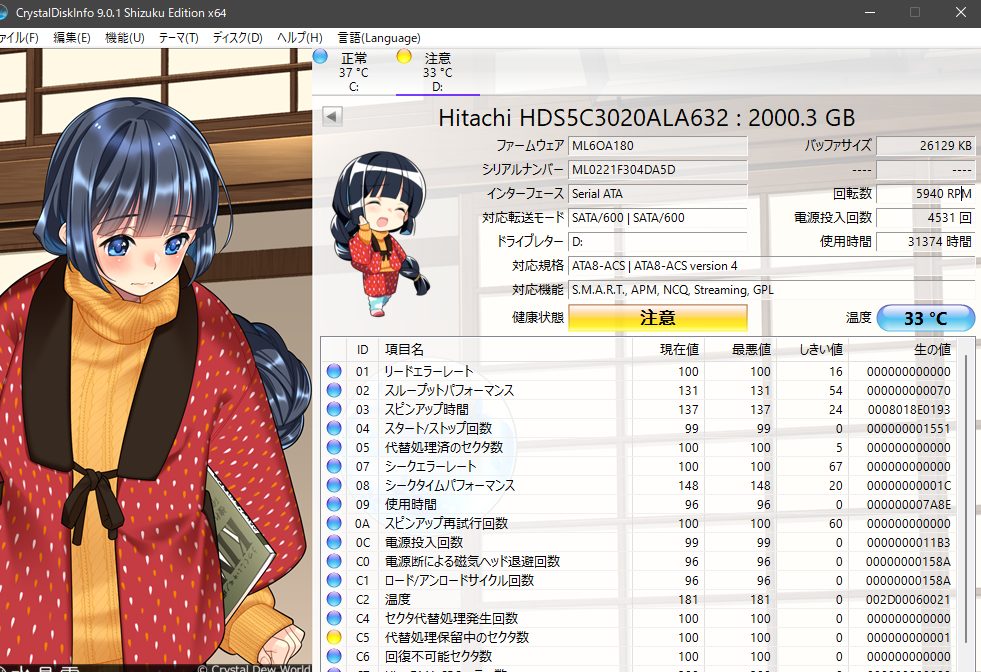981x672 pixels.
Task: Click the 注意 health status button
Action: 658,318
